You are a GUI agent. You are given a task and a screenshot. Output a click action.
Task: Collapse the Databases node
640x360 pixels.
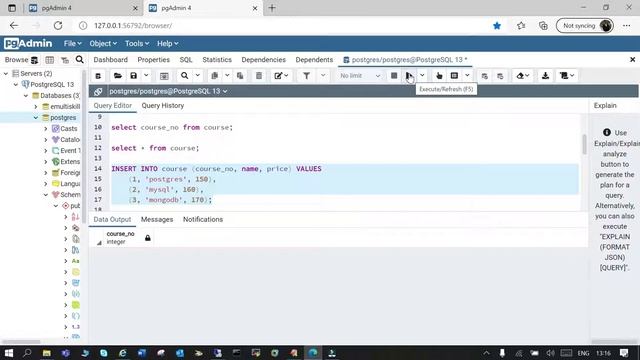click(x=26, y=96)
